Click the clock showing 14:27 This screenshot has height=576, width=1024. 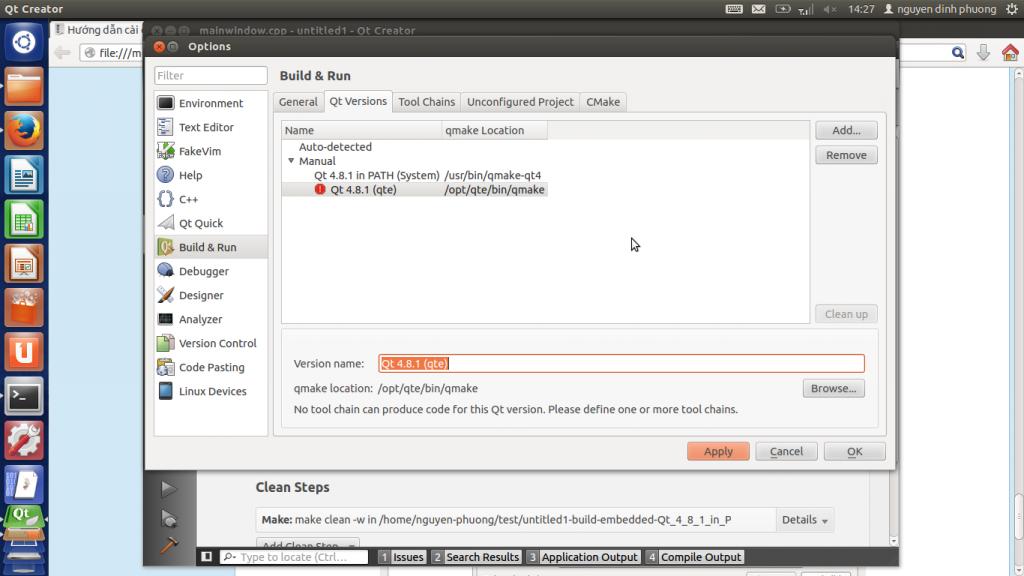(861, 9)
